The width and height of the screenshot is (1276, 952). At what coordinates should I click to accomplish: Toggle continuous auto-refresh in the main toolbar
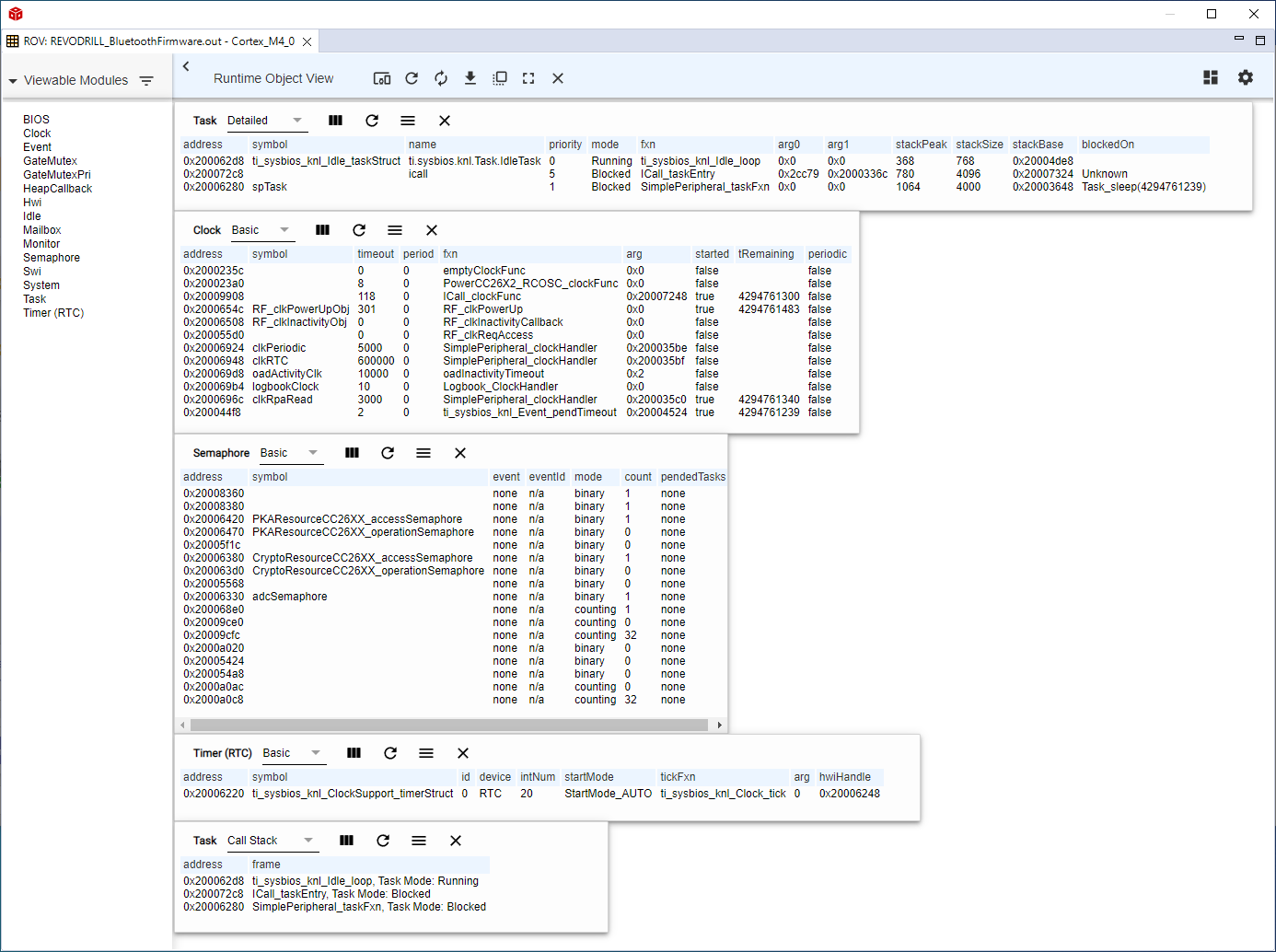tap(441, 79)
